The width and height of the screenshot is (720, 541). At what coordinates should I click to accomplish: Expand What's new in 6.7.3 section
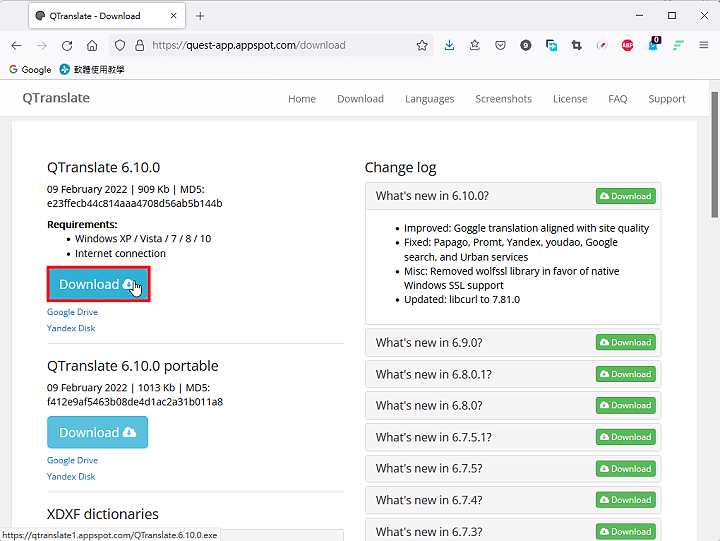(429, 532)
